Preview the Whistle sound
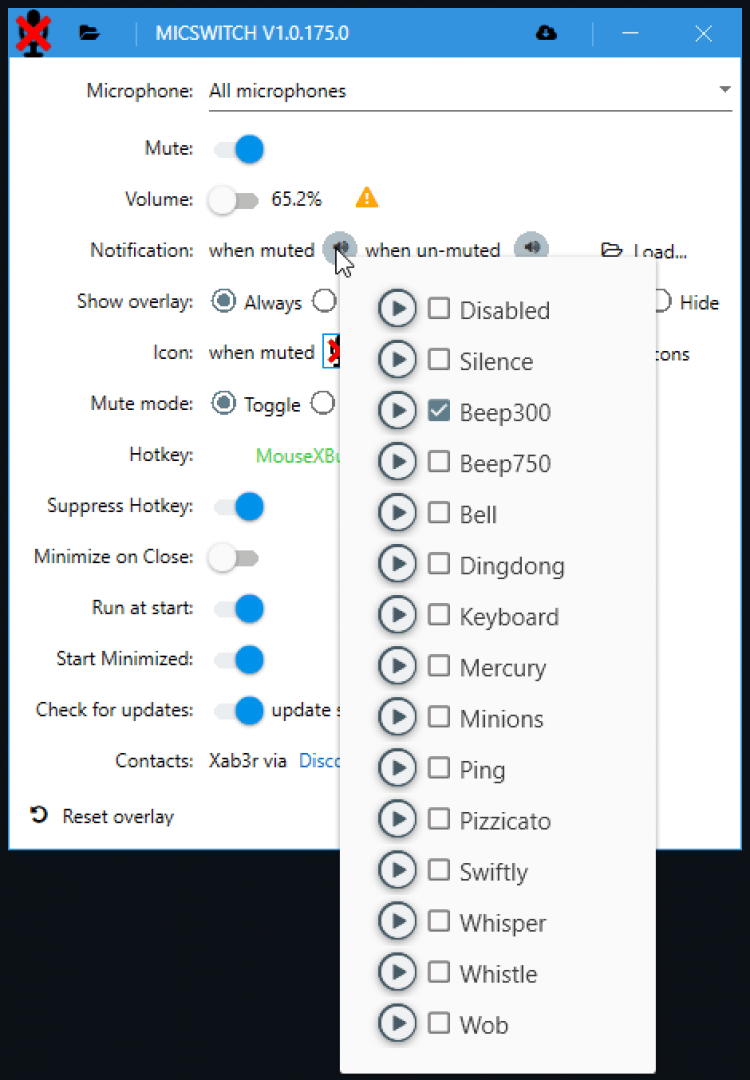This screenshot has width=750, height=1080. (x=397, y=972)
